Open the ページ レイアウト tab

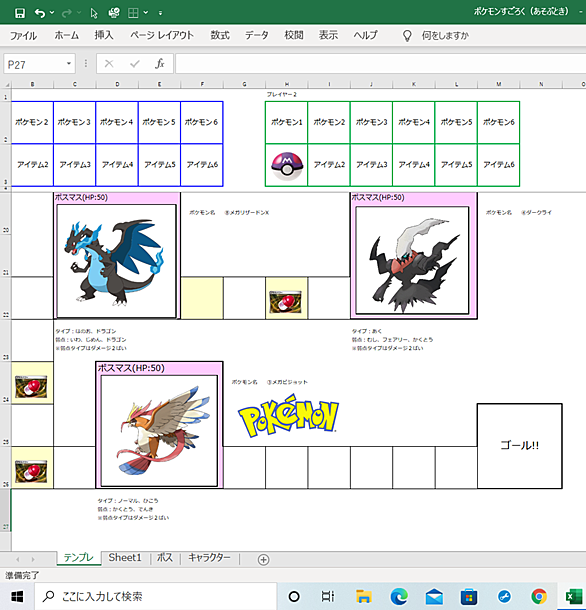click(x=162, y=35)
